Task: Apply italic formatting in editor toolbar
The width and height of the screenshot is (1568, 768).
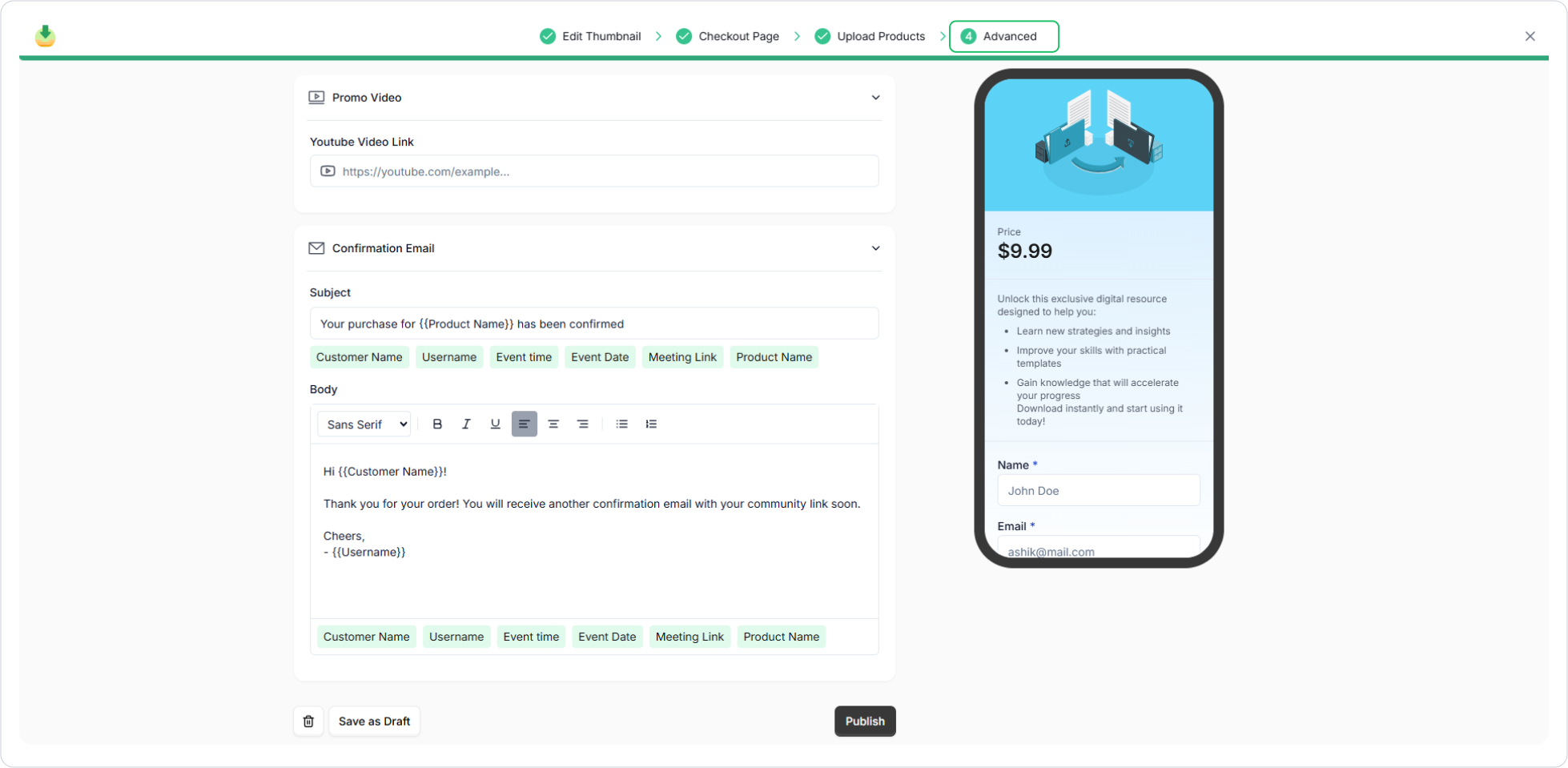Action: [466, 424]
